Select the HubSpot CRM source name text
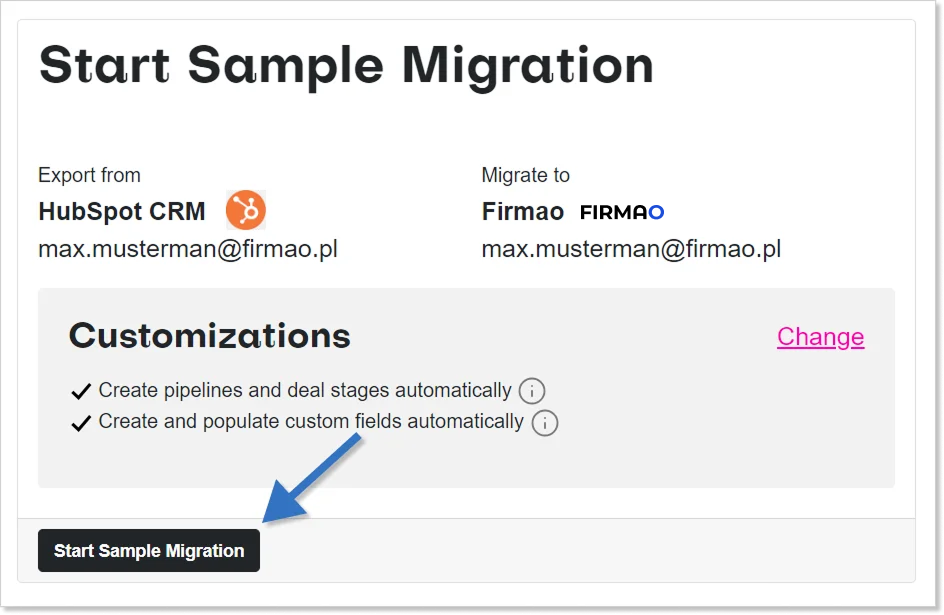Viewport: 944px width, 615px height. 122,212
